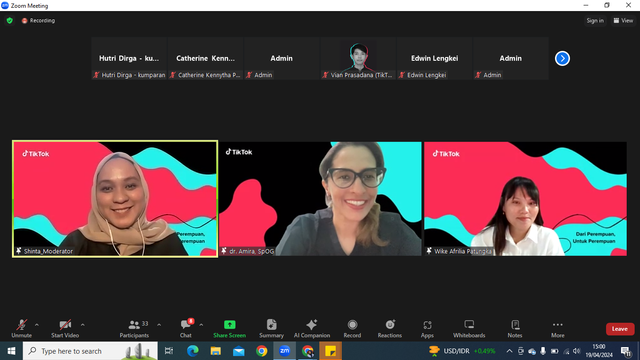Open Task View on the taskbar
The width and height of the screenshot is (640, 360).
169,351
